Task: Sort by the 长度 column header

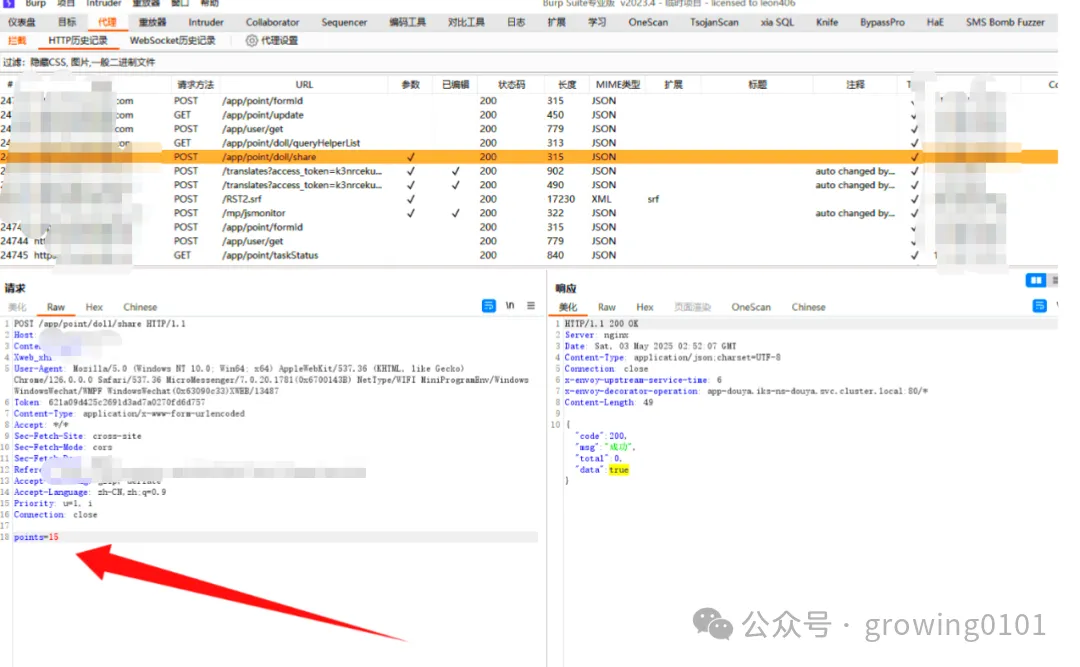Action: tap(567, 85)
